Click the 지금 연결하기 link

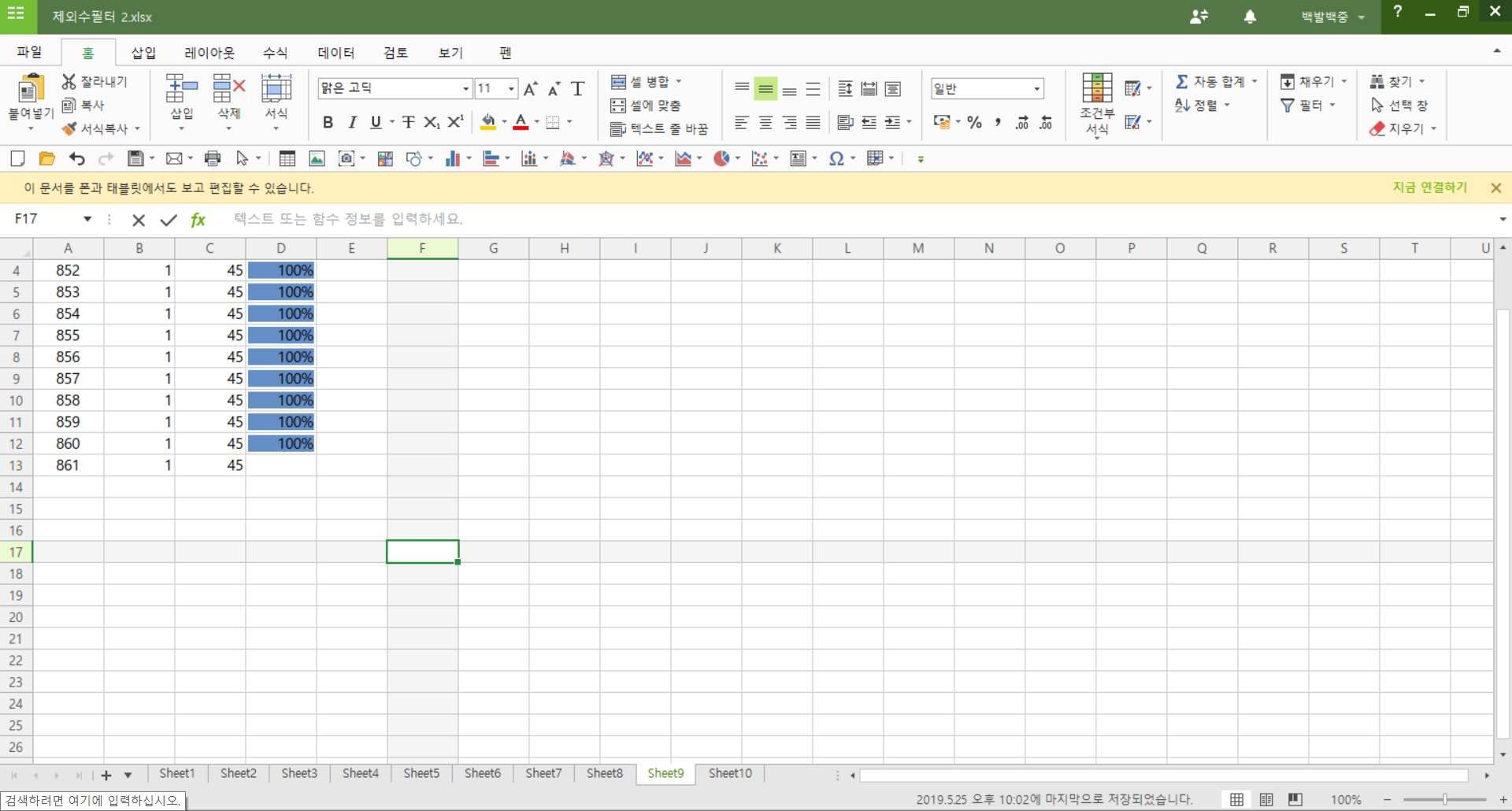pos(1429,187)
